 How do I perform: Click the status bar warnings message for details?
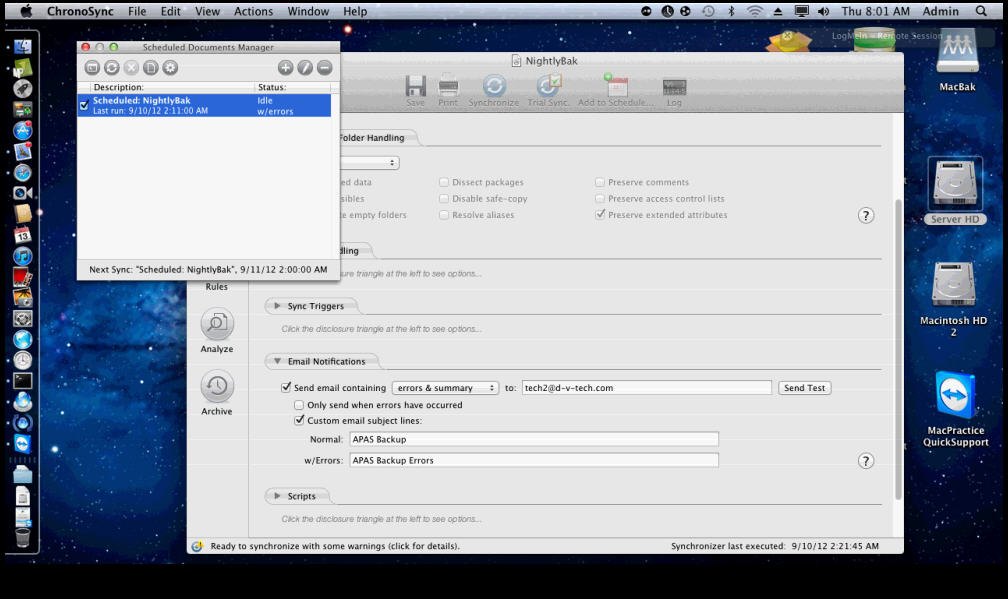click(x=335, y=546)
